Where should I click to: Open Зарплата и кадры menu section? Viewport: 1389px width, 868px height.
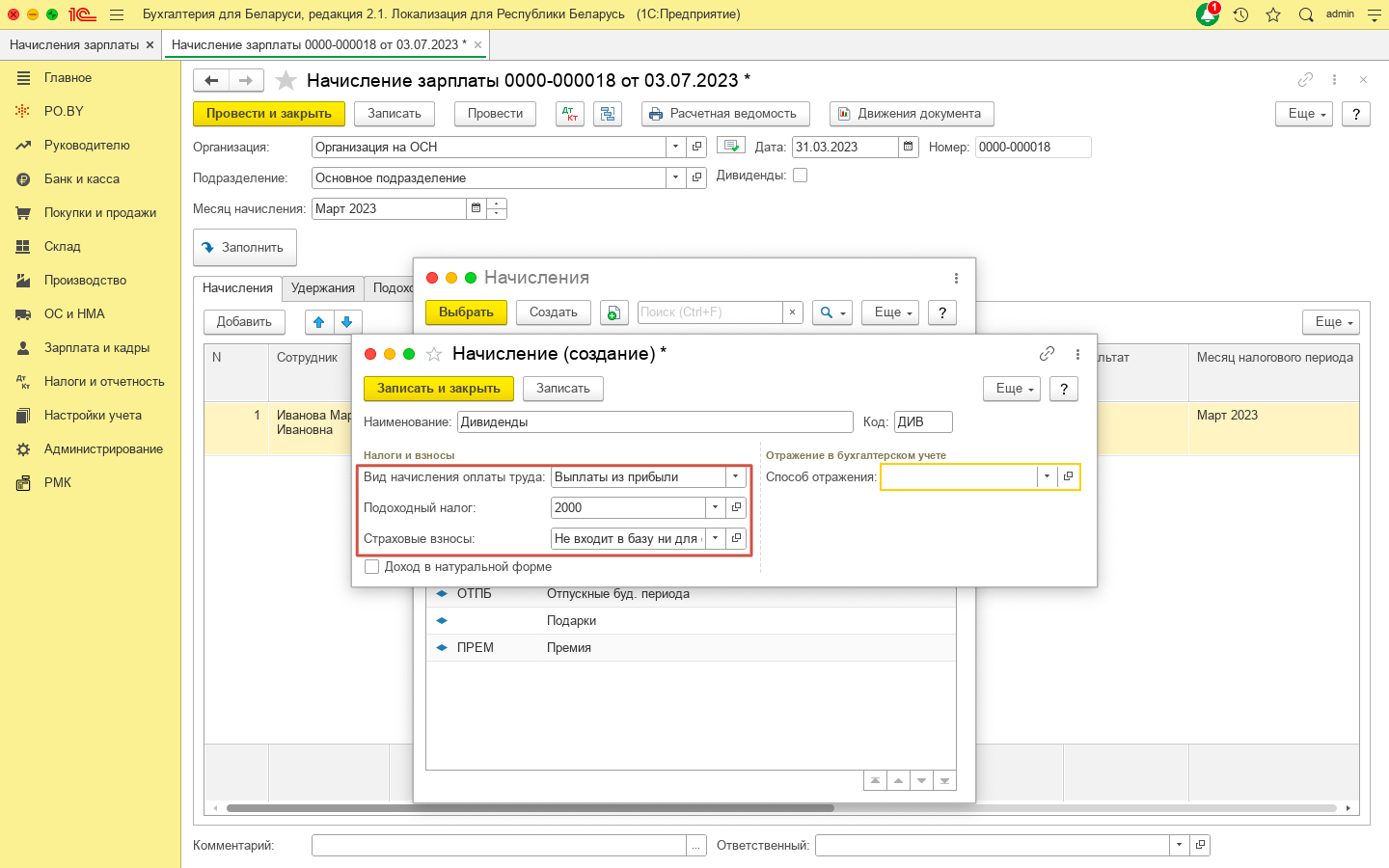(96, 348)
